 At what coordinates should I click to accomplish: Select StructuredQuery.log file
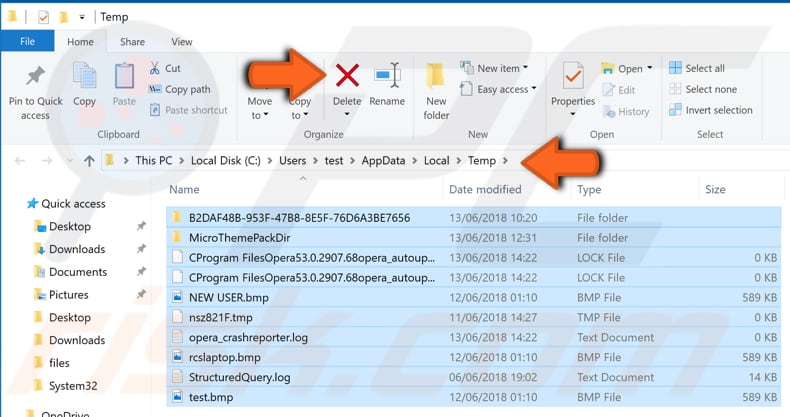click(474, 377)
